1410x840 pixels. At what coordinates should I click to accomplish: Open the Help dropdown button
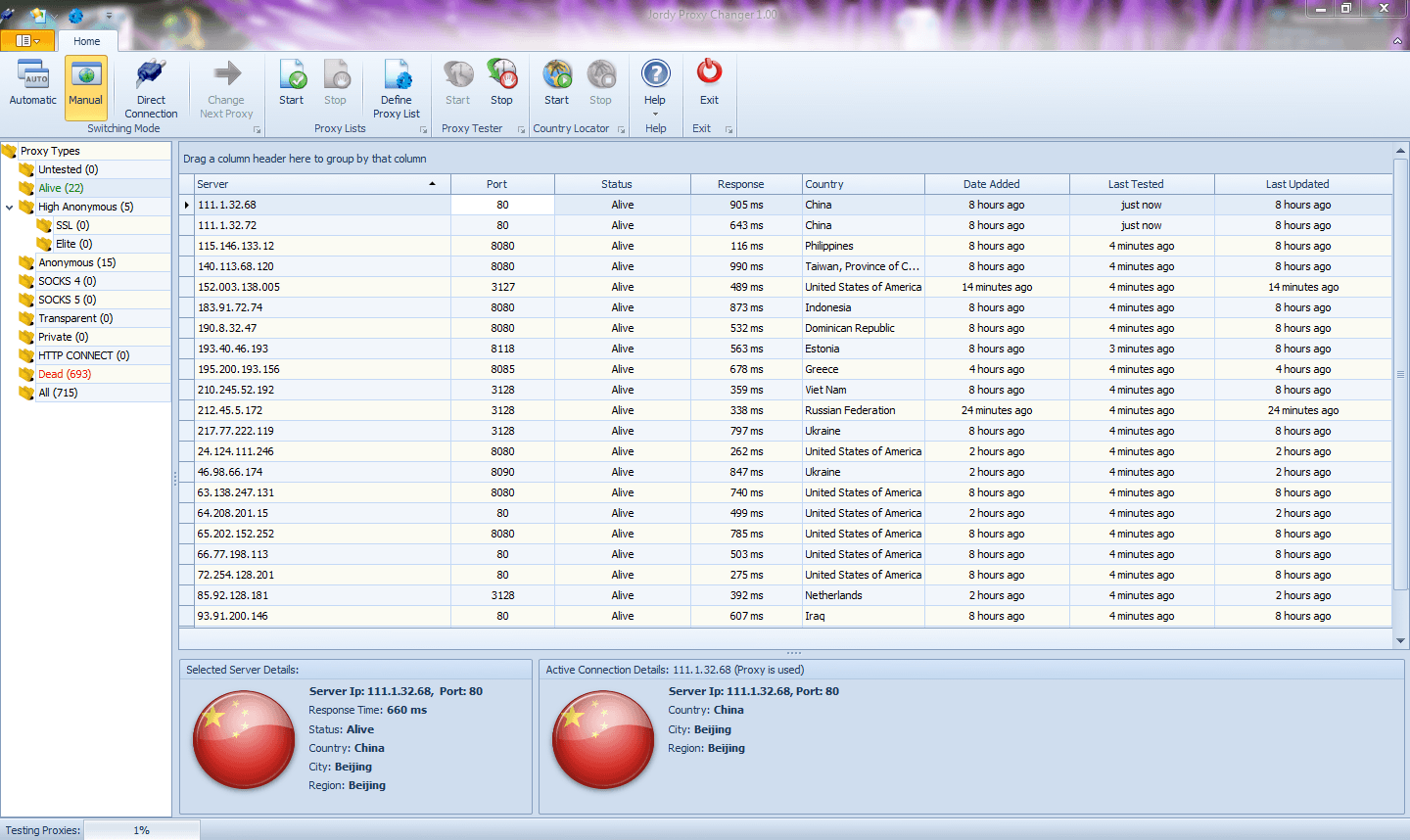click(x=655, y=86)
